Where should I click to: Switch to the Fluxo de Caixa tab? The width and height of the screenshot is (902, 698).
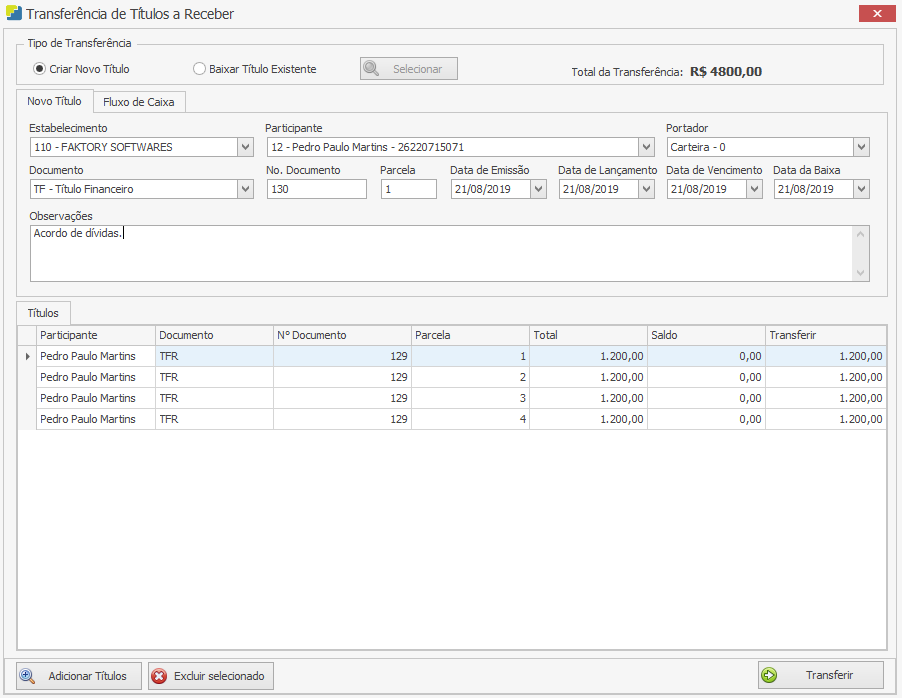(138, 102)
